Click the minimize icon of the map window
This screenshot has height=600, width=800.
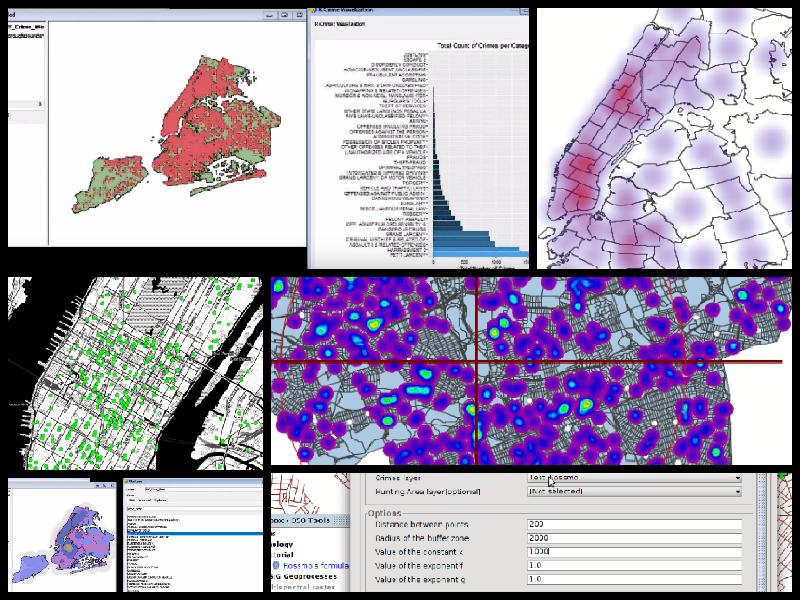(x=269, y=16)
